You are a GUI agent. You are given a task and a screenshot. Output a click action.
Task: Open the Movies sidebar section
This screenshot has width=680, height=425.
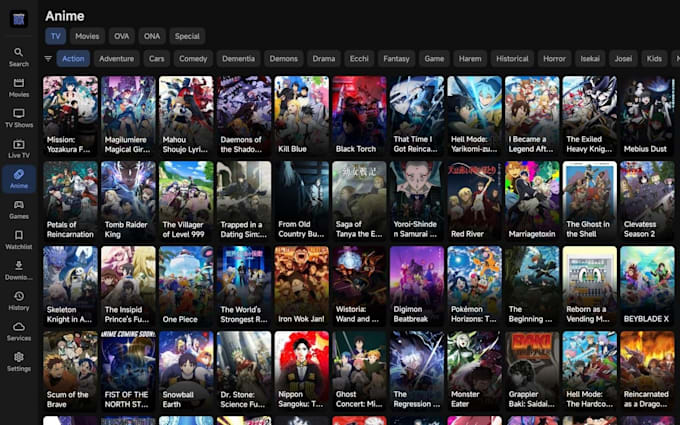point(19,88)
